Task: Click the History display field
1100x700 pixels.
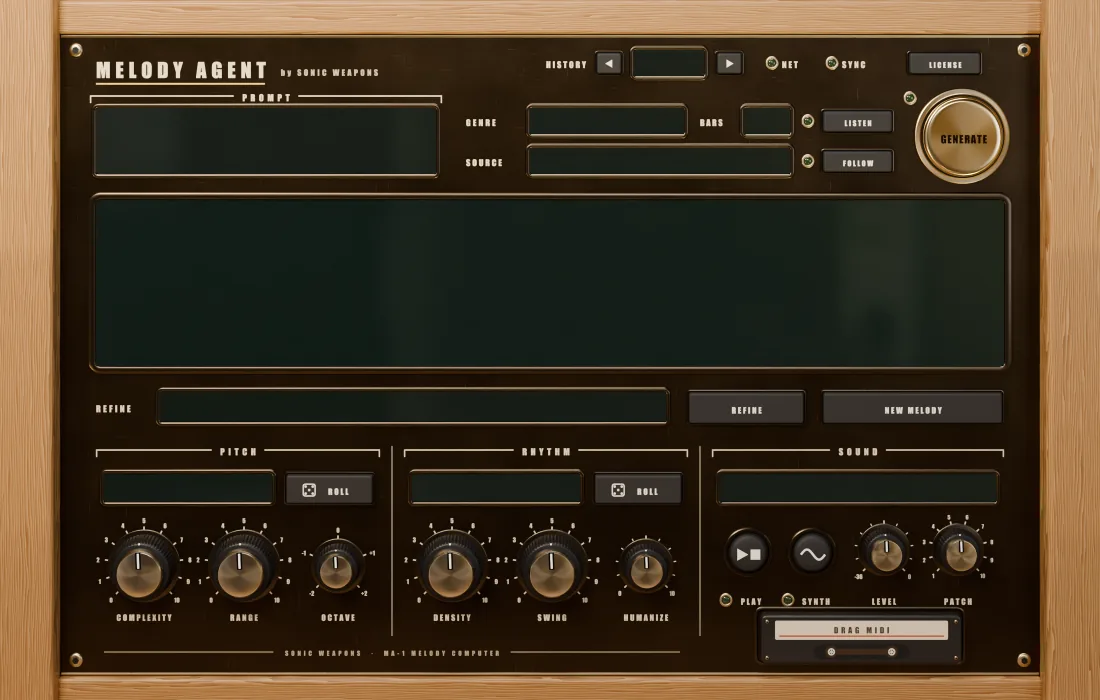Action: 669,63
